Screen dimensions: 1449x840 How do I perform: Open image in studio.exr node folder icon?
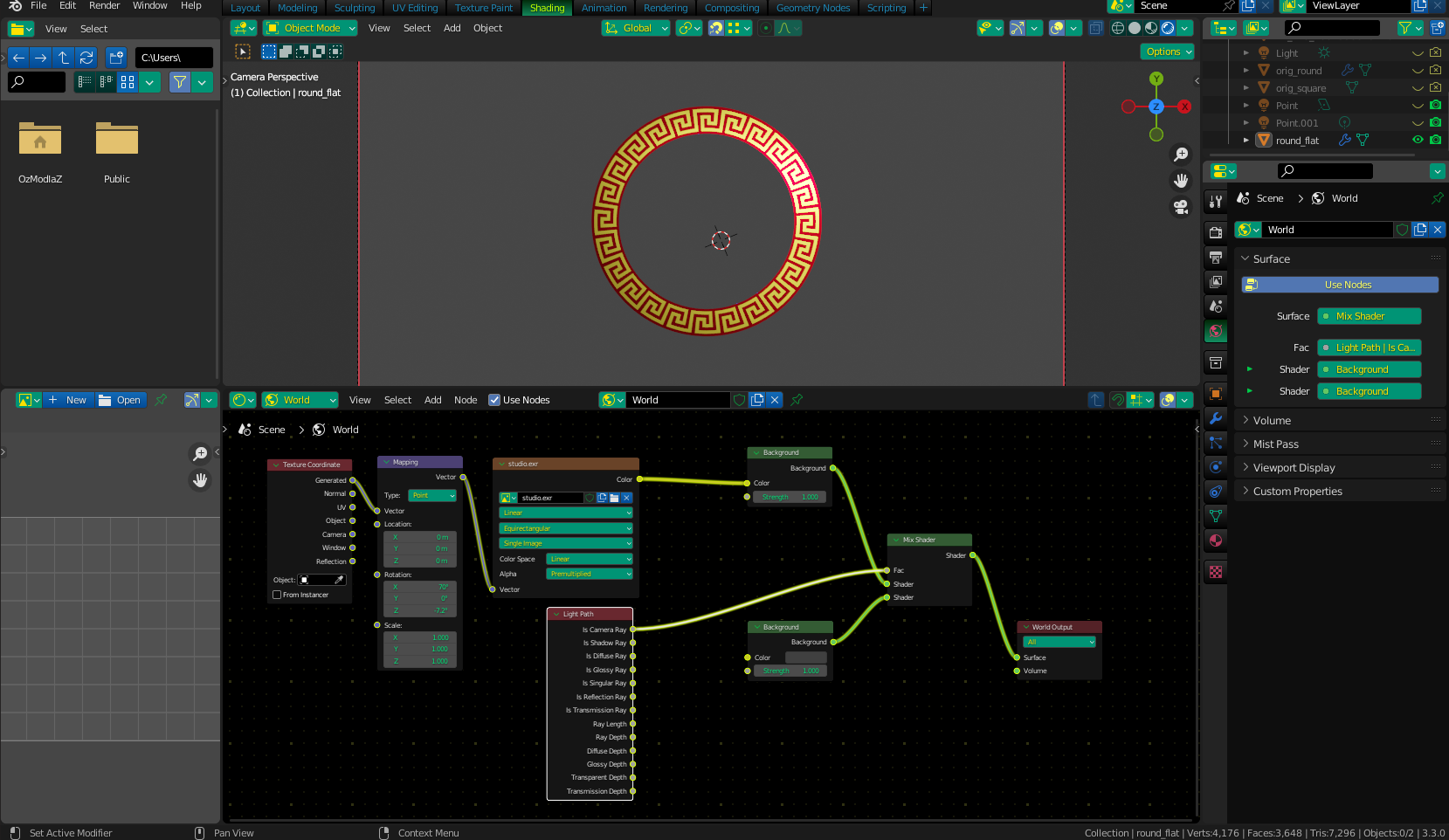614,498
